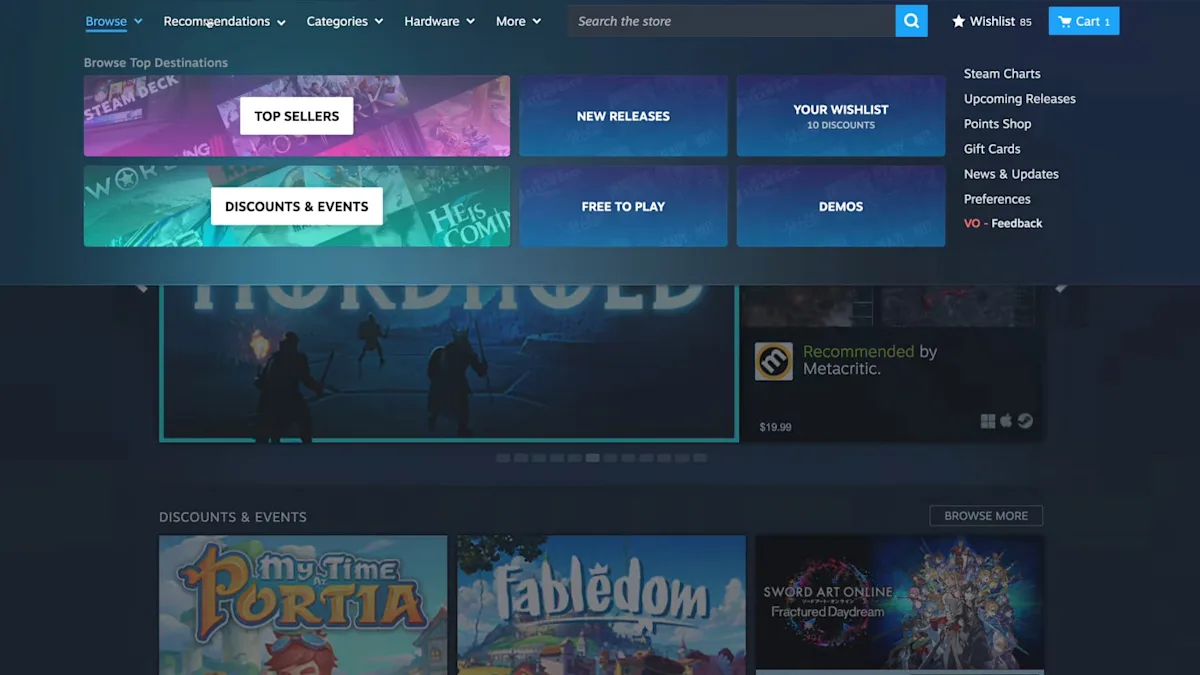Click the magnifying glass search icon

tap(911, 21)
